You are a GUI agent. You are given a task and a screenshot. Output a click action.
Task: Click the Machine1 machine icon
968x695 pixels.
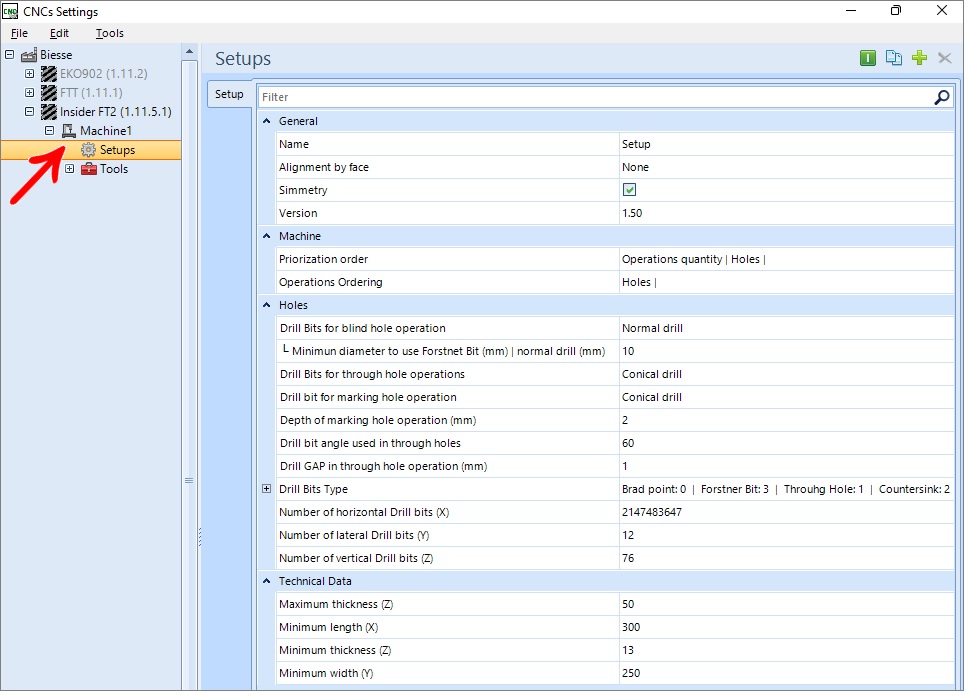[x=69, y=131]
